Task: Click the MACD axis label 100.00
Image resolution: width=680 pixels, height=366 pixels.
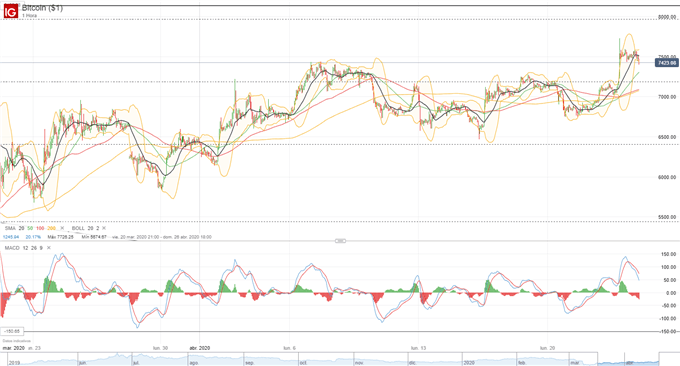Action: pos(668,267)
